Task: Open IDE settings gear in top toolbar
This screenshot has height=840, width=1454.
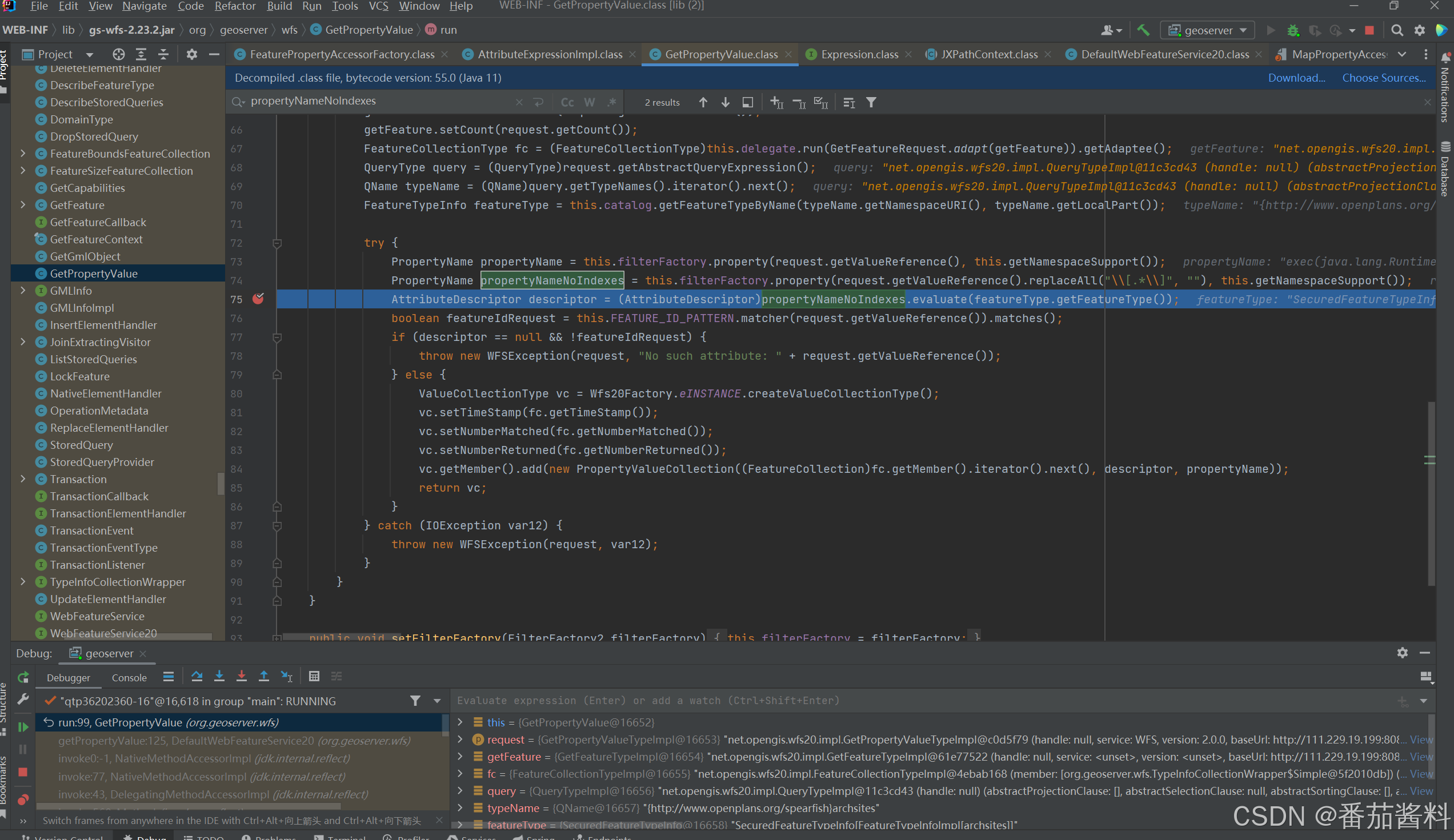Action: tap(1419, 30)
